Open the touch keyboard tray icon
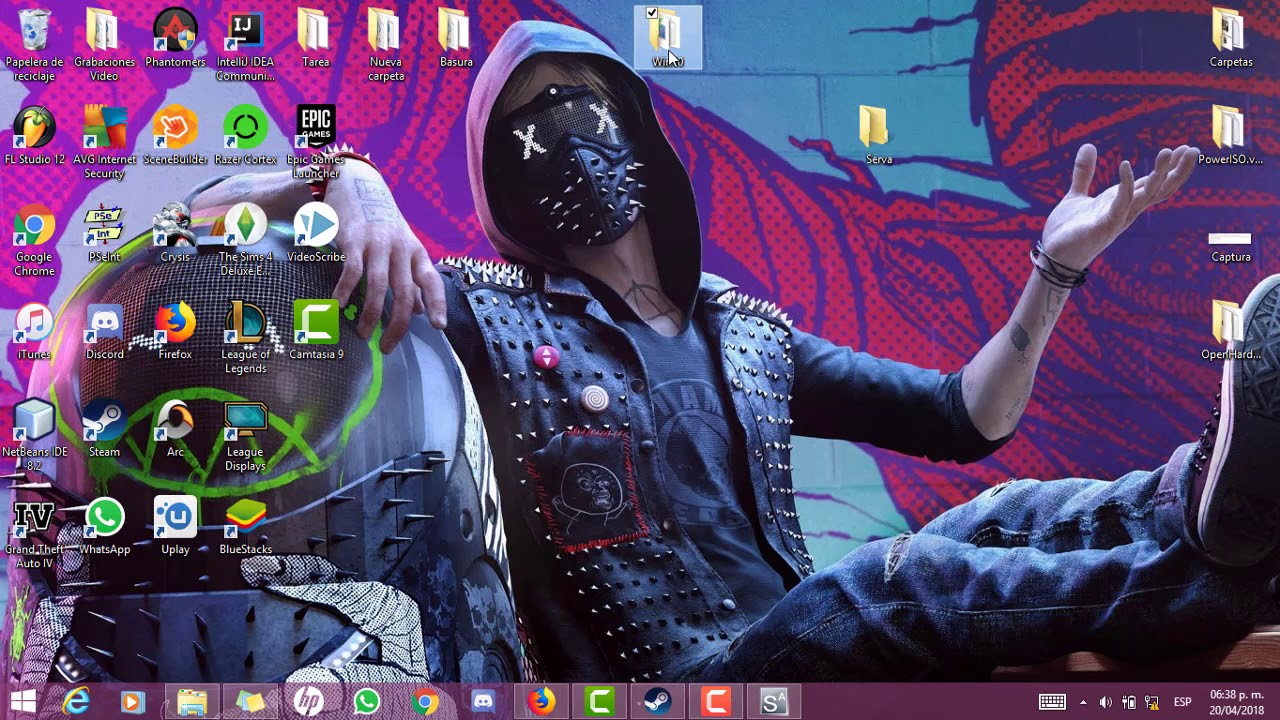The width and height of the screenshot is (1280, 720). tap(1052, 702)
